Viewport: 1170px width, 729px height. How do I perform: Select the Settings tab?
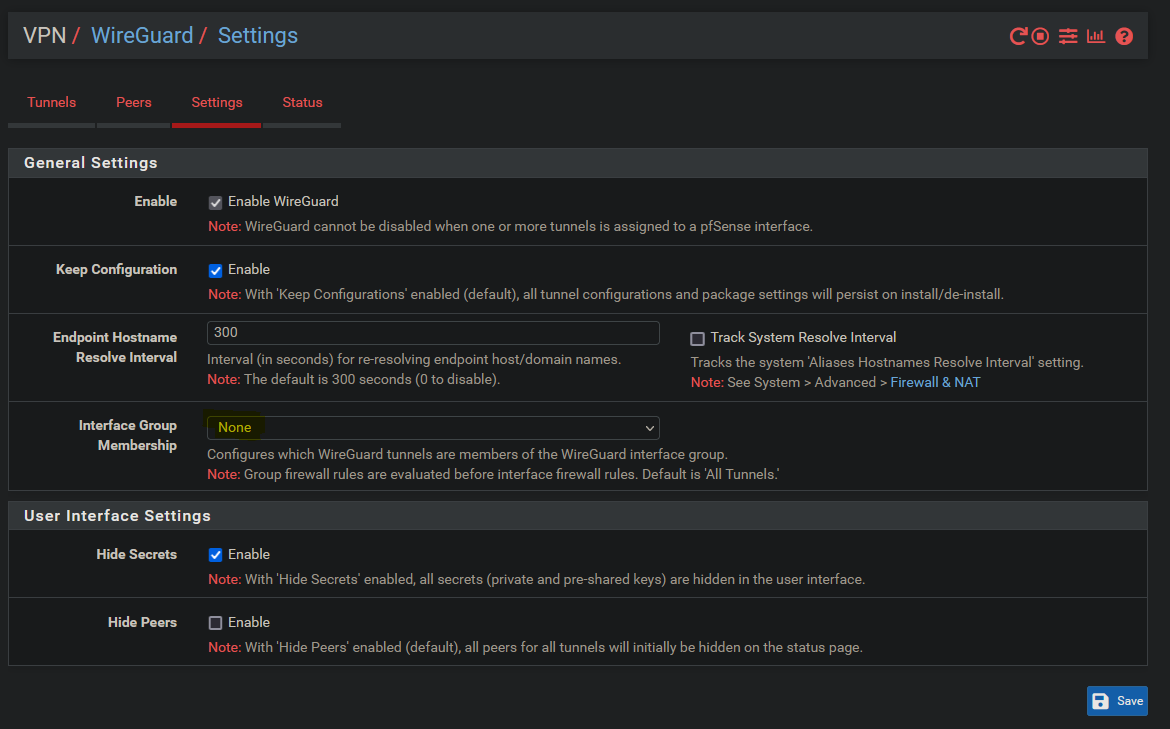[x=216, y=102]
